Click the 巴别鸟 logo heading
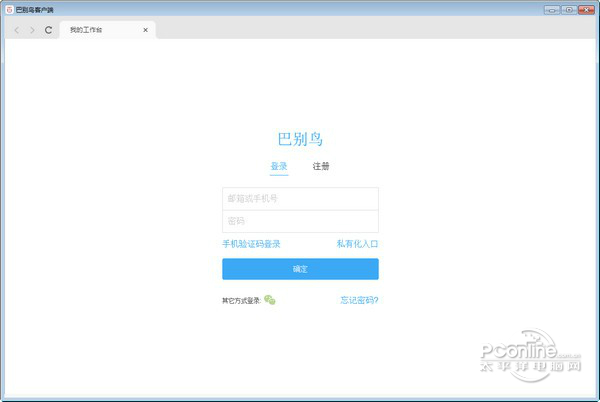The image size is (600, 402). (x=300, y=139)
